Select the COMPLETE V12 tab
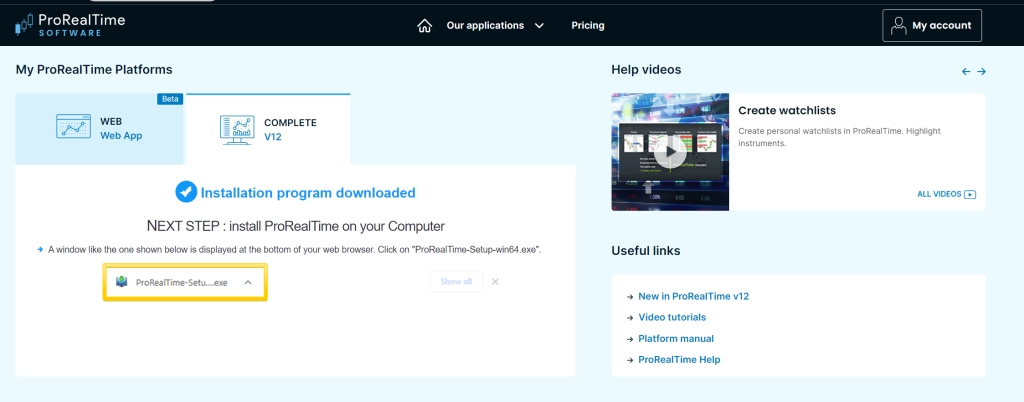 point(268,129)
